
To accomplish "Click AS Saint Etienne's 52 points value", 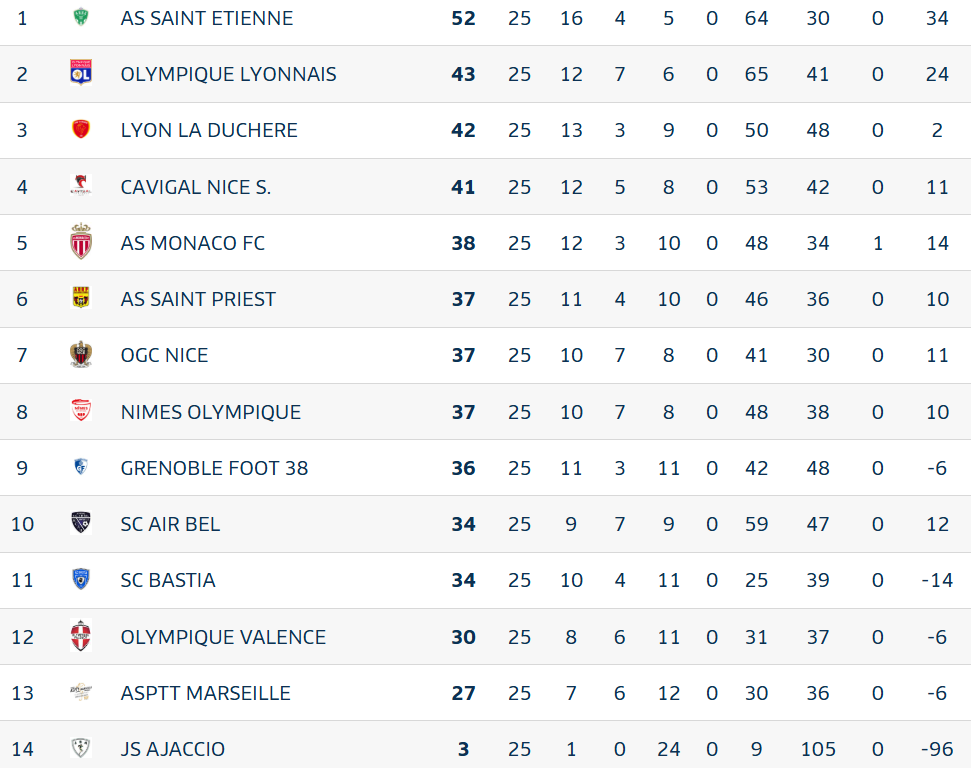I will [x=463, y=18].
